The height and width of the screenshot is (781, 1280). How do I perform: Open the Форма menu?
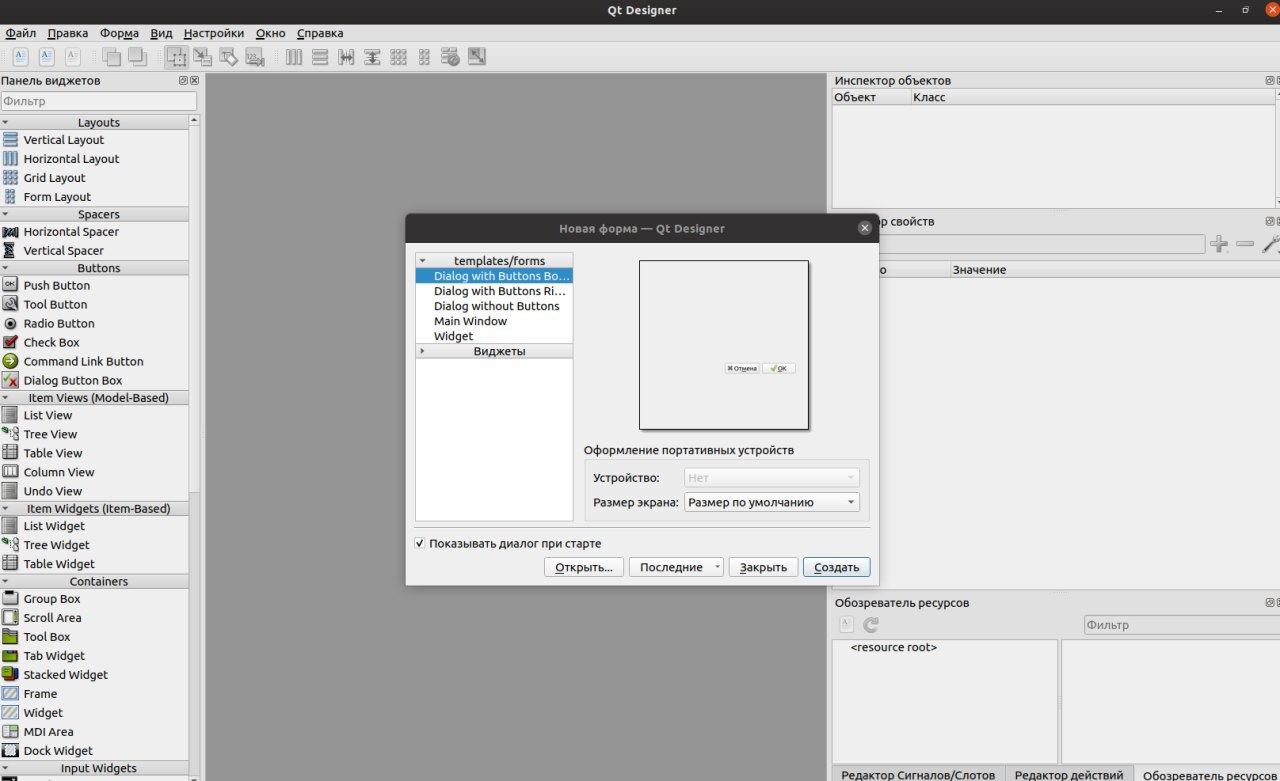pyautogui.click(x=120, y=33)
